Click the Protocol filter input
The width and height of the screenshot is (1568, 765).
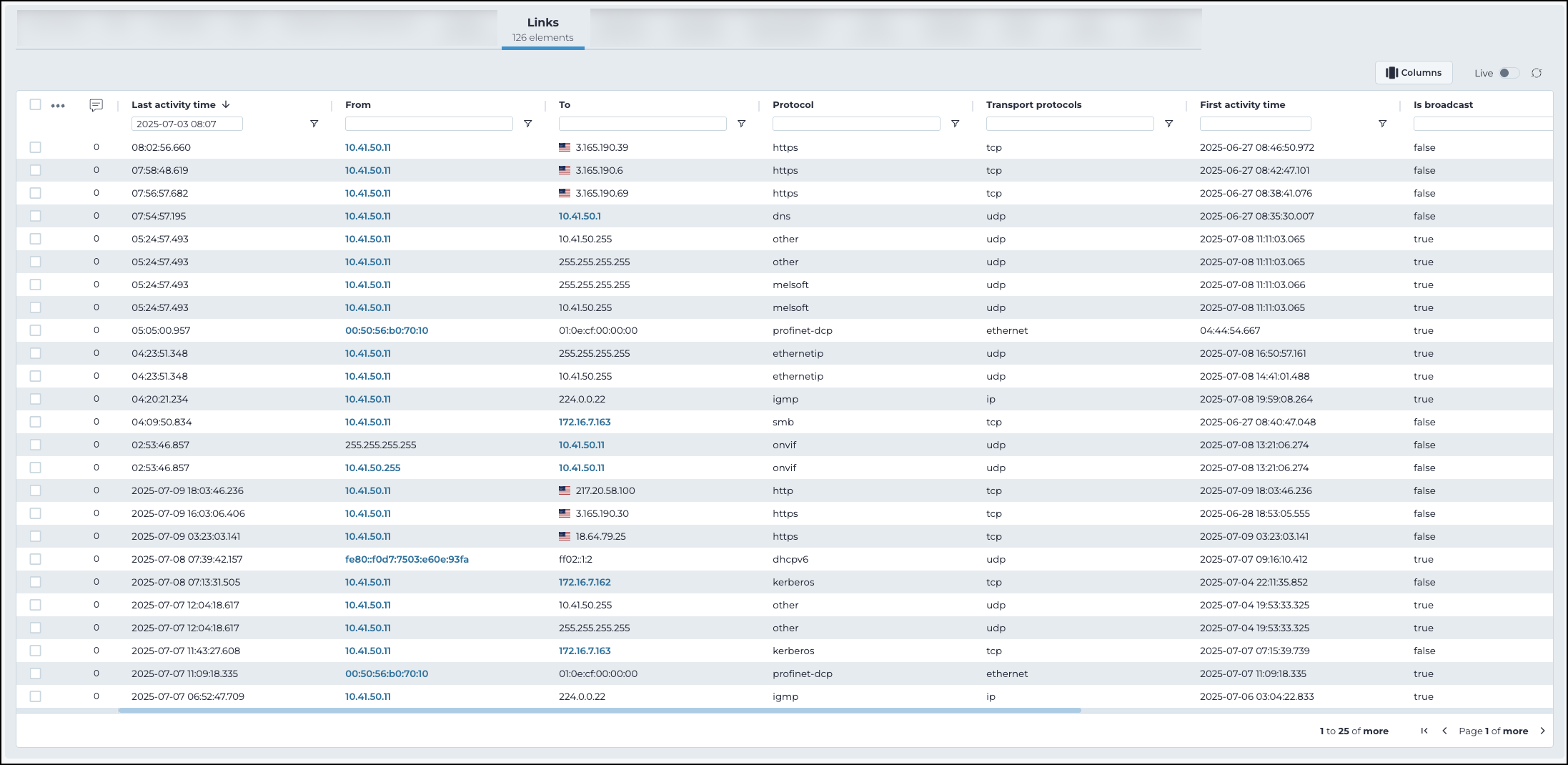tap(856, 124)
